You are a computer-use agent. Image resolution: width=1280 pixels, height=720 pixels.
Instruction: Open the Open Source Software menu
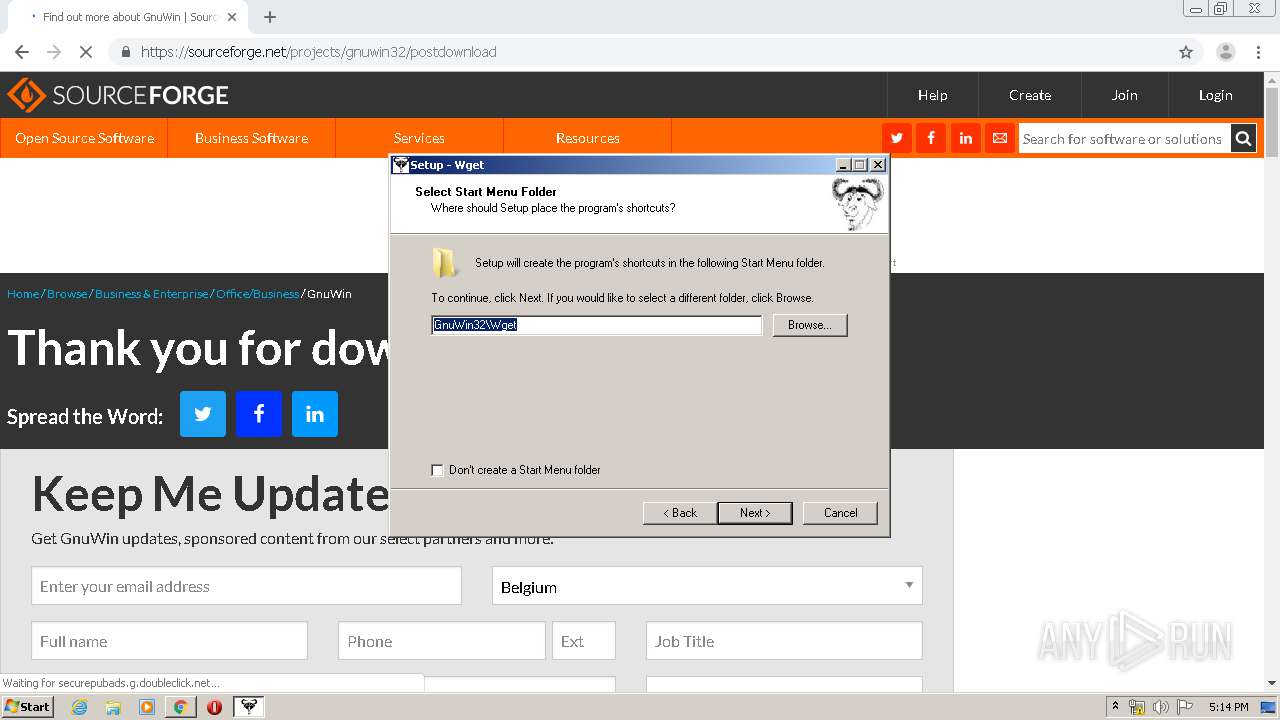click(x=84, y=138)
